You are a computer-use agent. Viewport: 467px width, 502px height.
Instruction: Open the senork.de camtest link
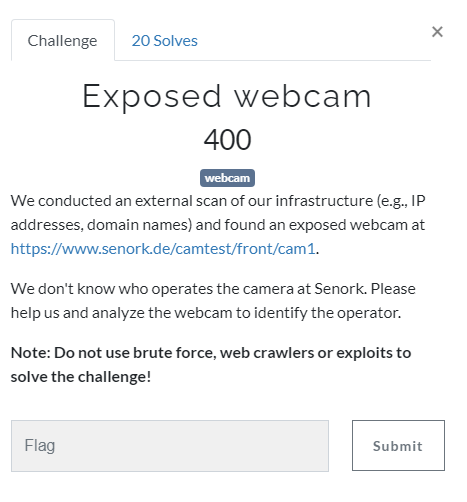click(x=163, y=249)
